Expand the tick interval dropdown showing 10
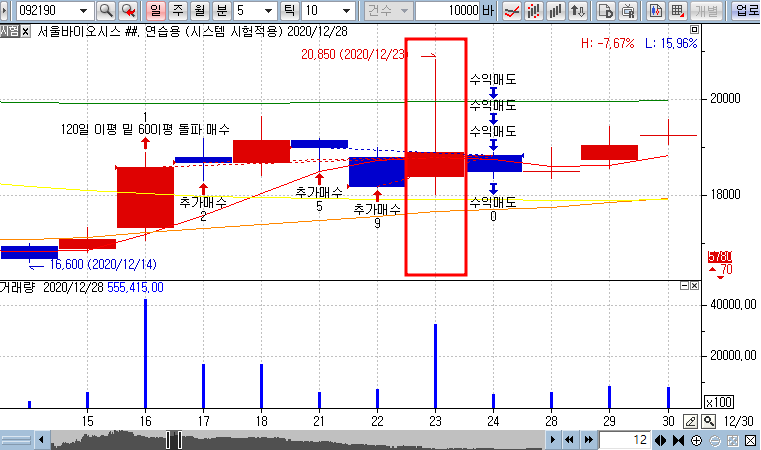 point(346,11)
